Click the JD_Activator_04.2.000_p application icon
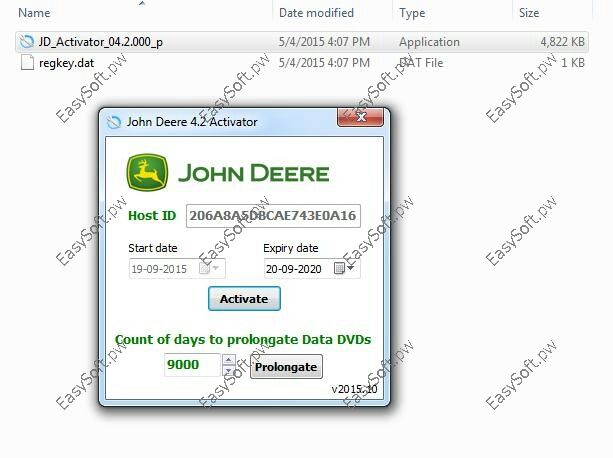Screen dimensions: 613x458 pos(27,42)
